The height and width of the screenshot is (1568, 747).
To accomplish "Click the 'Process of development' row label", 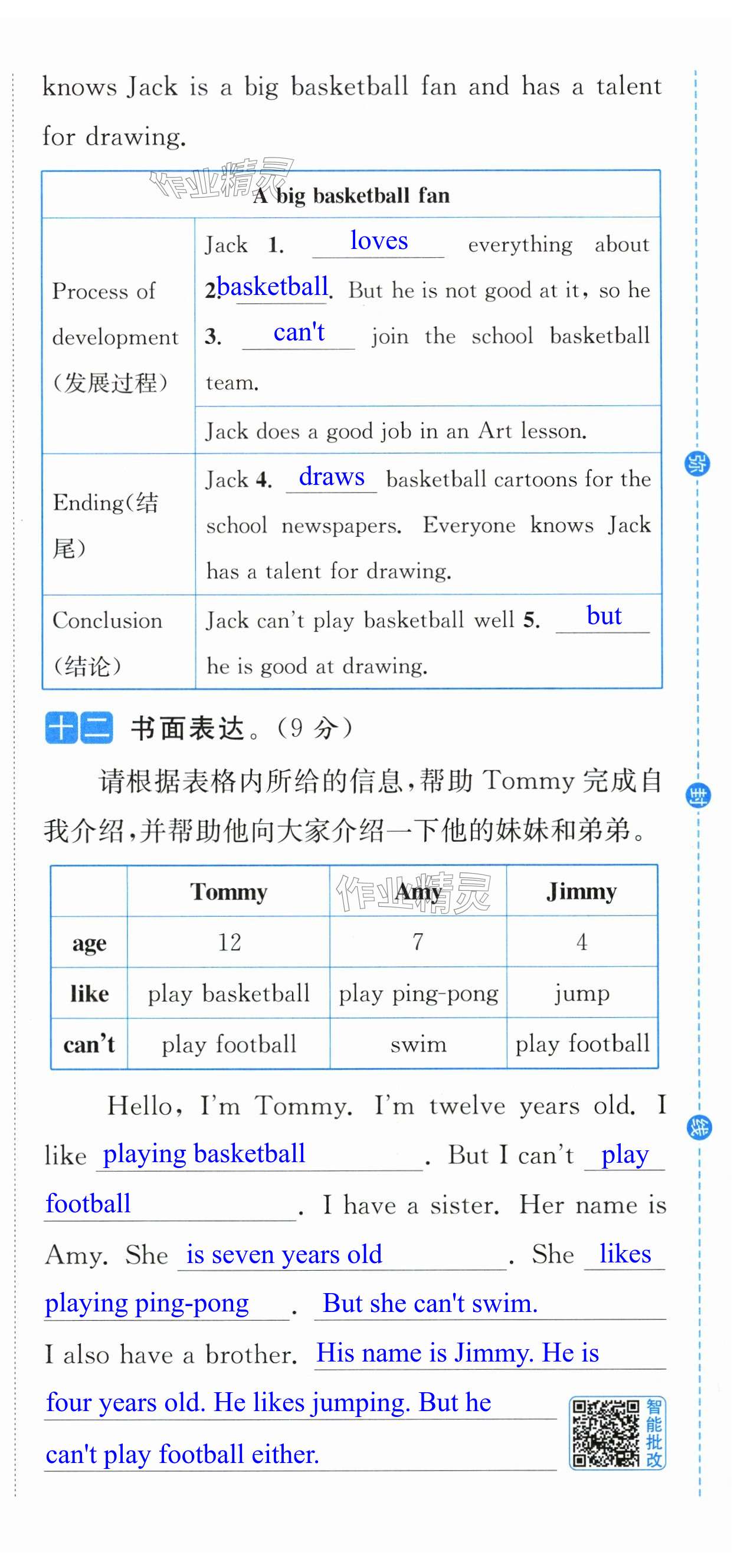I will [x=115, y=337].
